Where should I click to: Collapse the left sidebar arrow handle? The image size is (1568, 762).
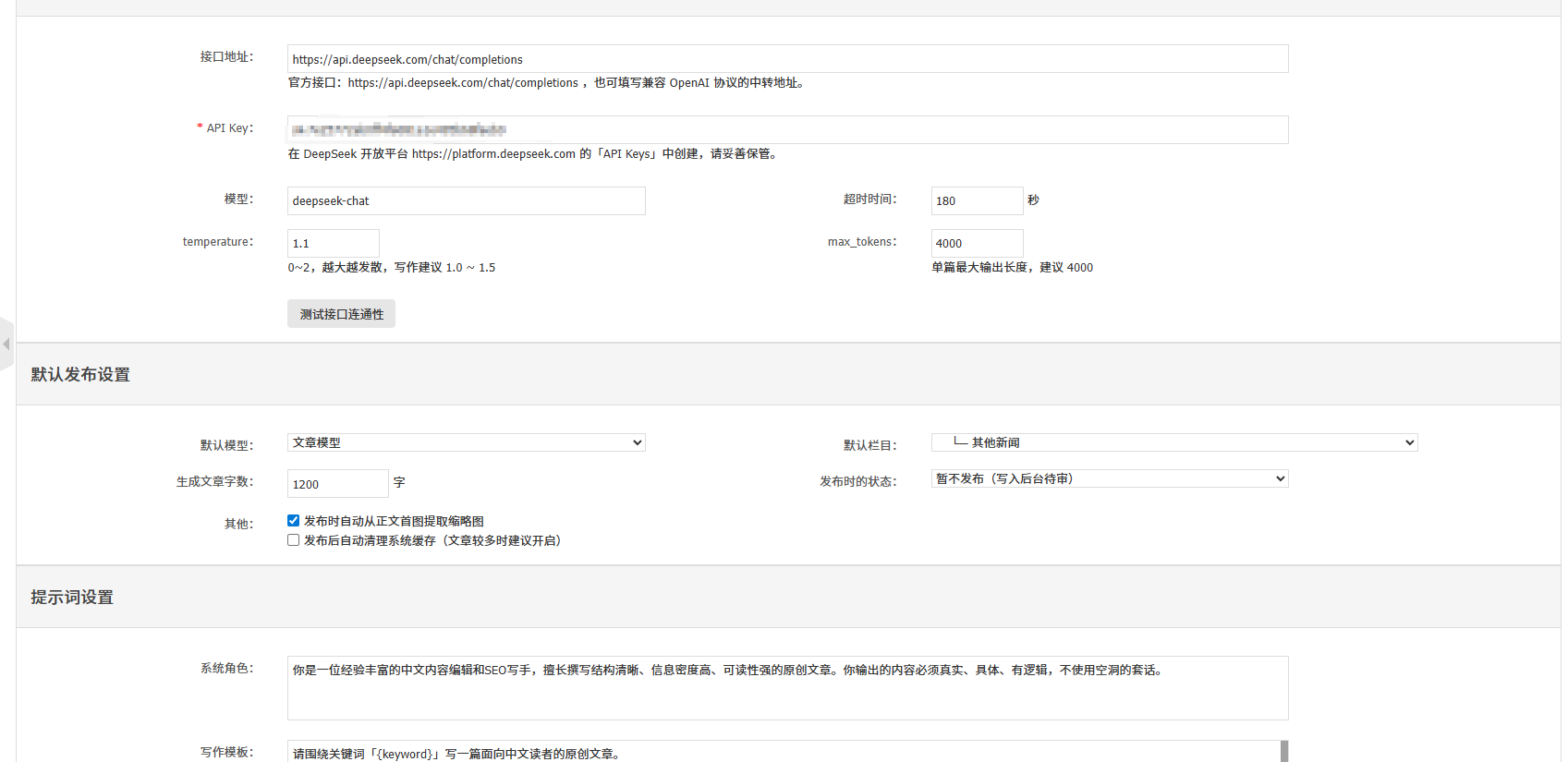[x=6, y=344]
